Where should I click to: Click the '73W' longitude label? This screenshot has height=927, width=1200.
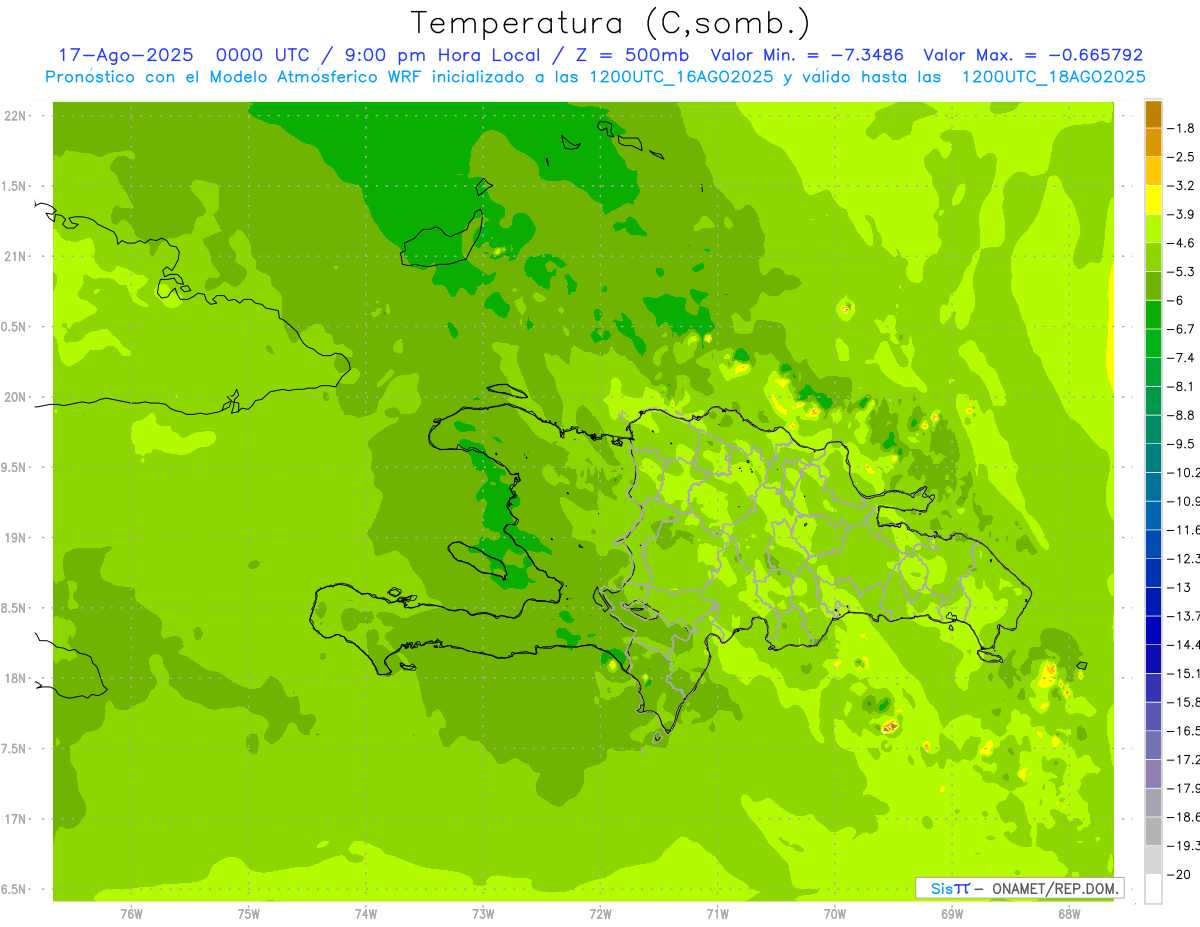coord(483,914)
